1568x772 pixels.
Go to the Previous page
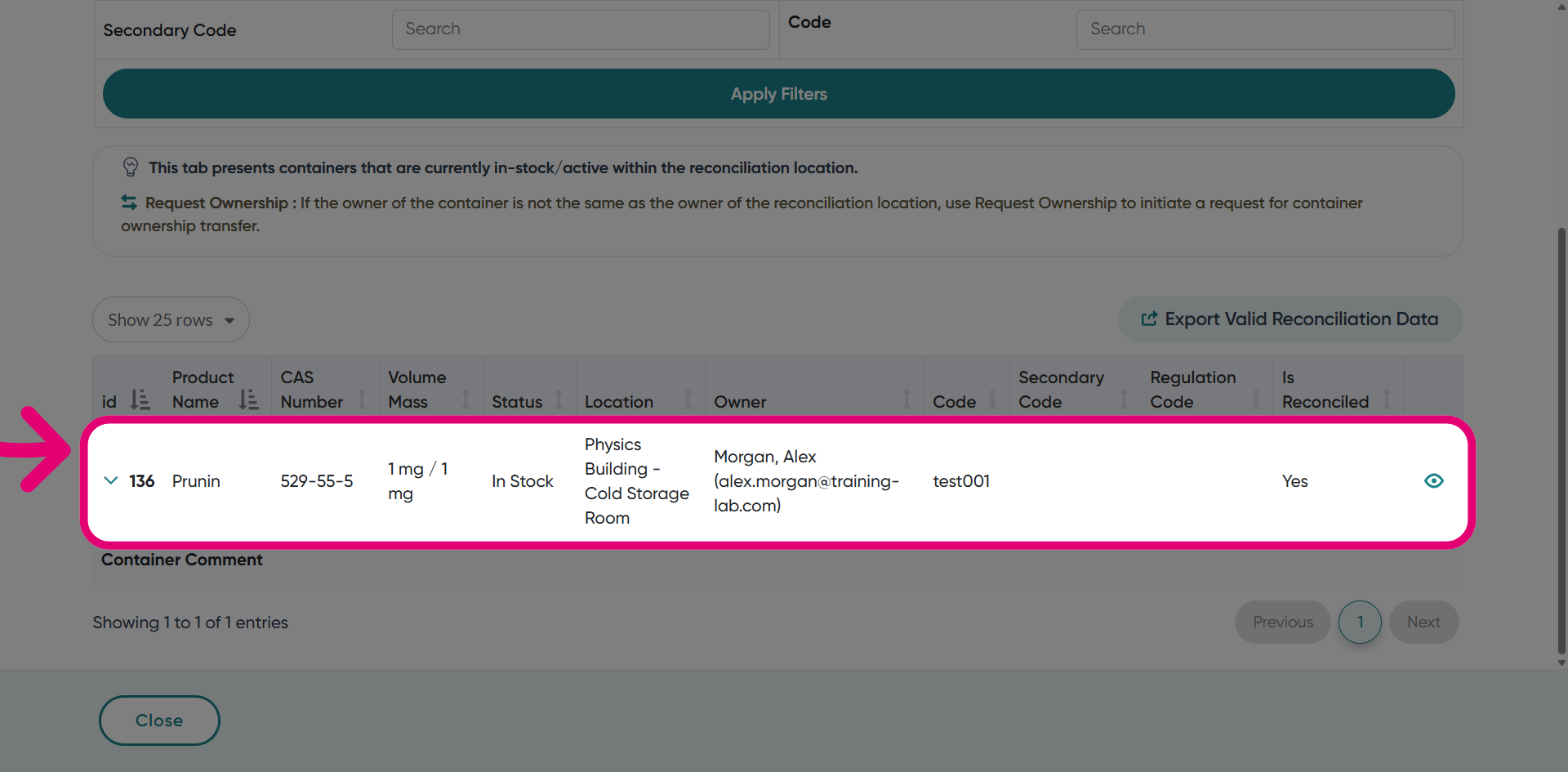tap(1283, 623)
